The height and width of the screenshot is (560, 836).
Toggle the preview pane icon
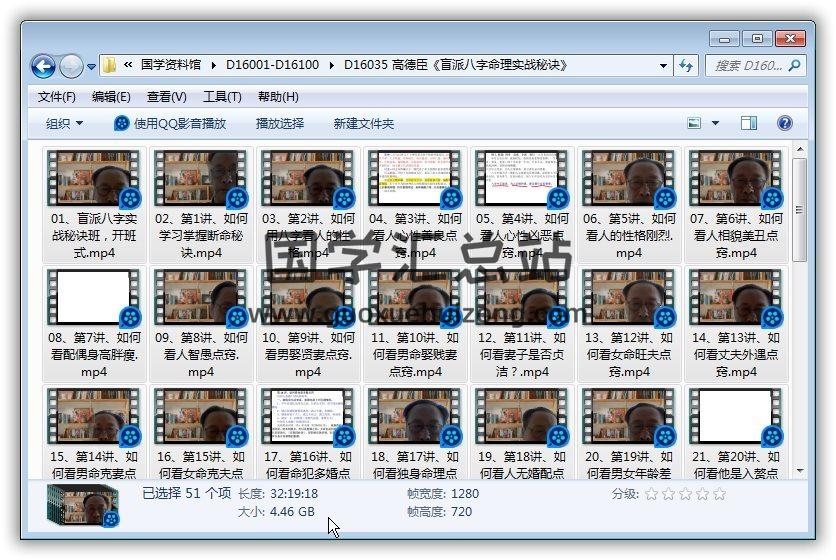(x=749, y=123)
